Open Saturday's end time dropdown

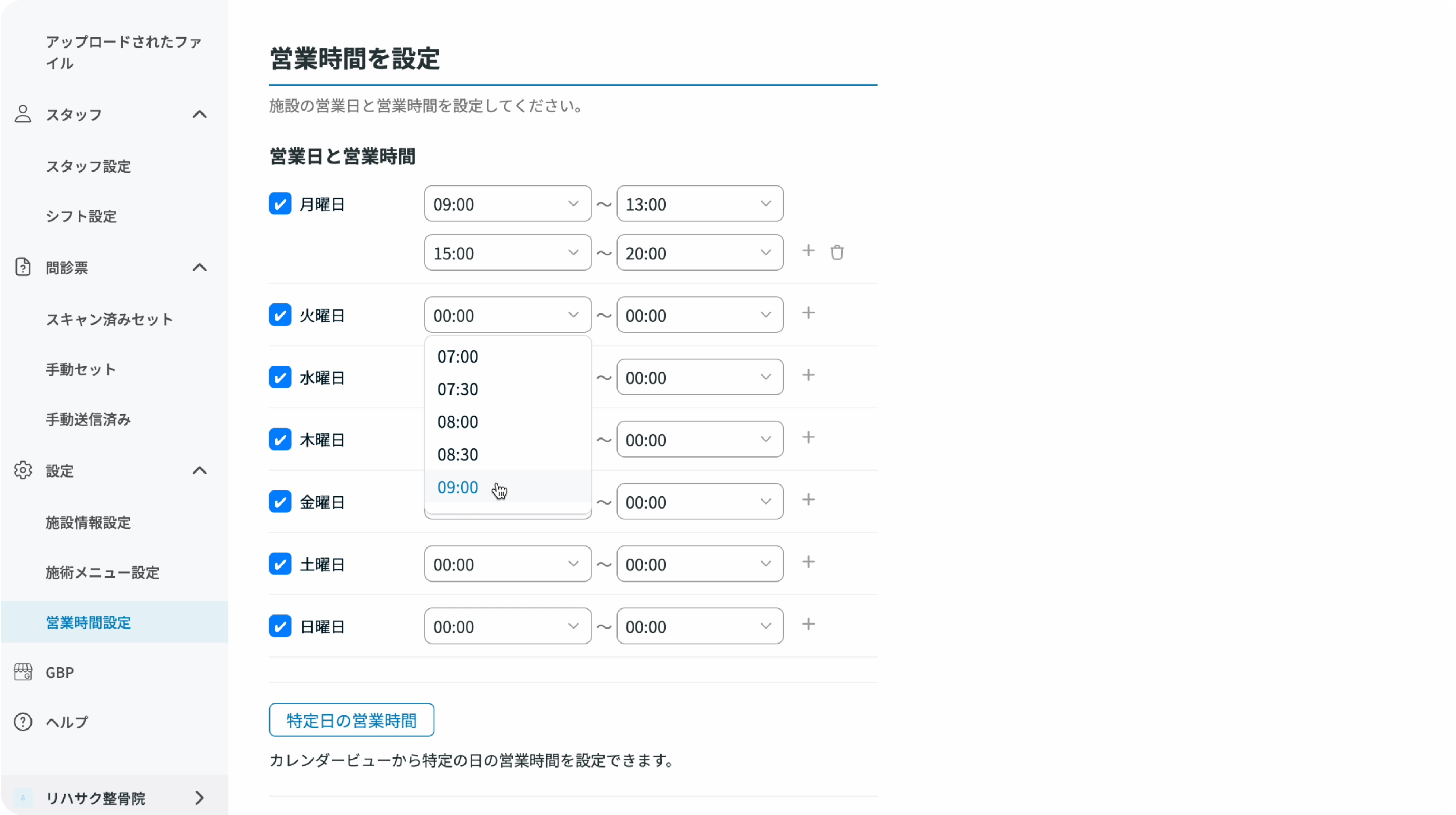pos(700,563)
